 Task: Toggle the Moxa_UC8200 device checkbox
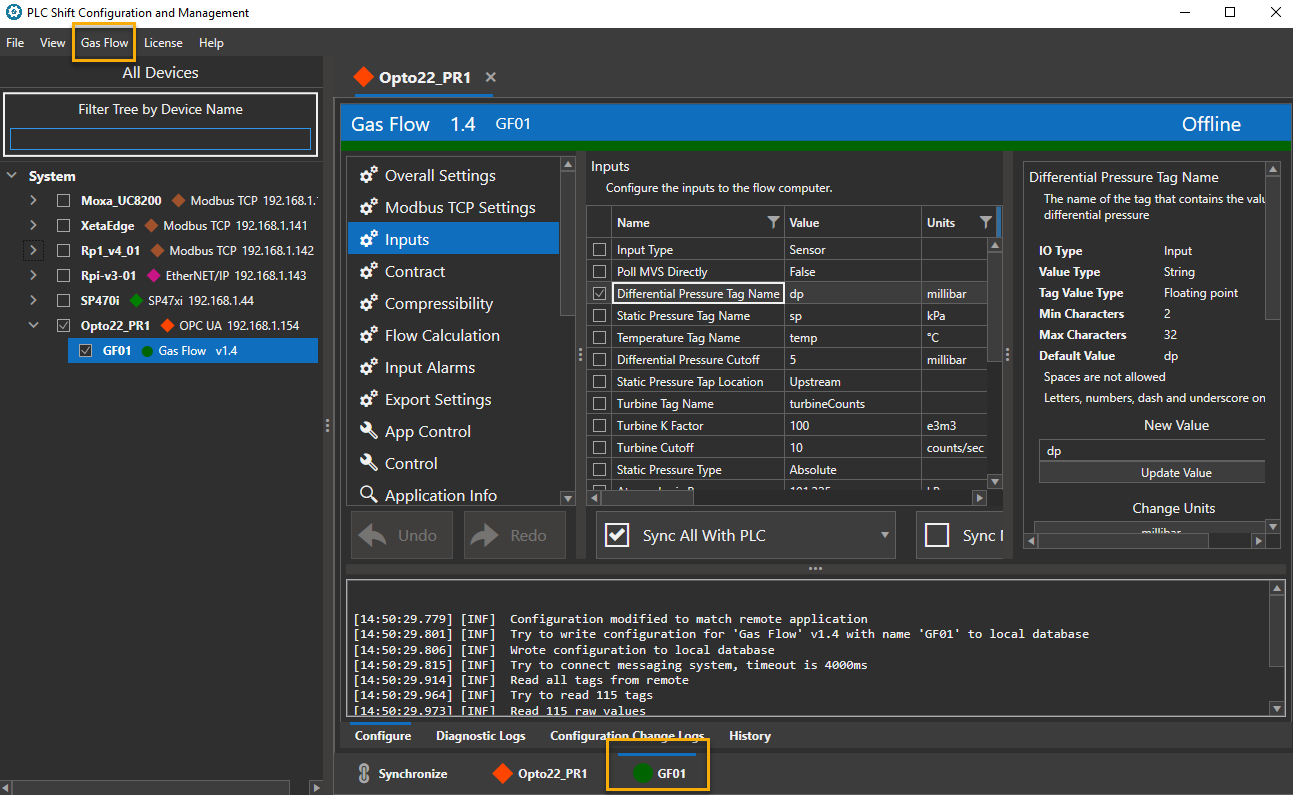pyautogui.click(x=63, y=200)
